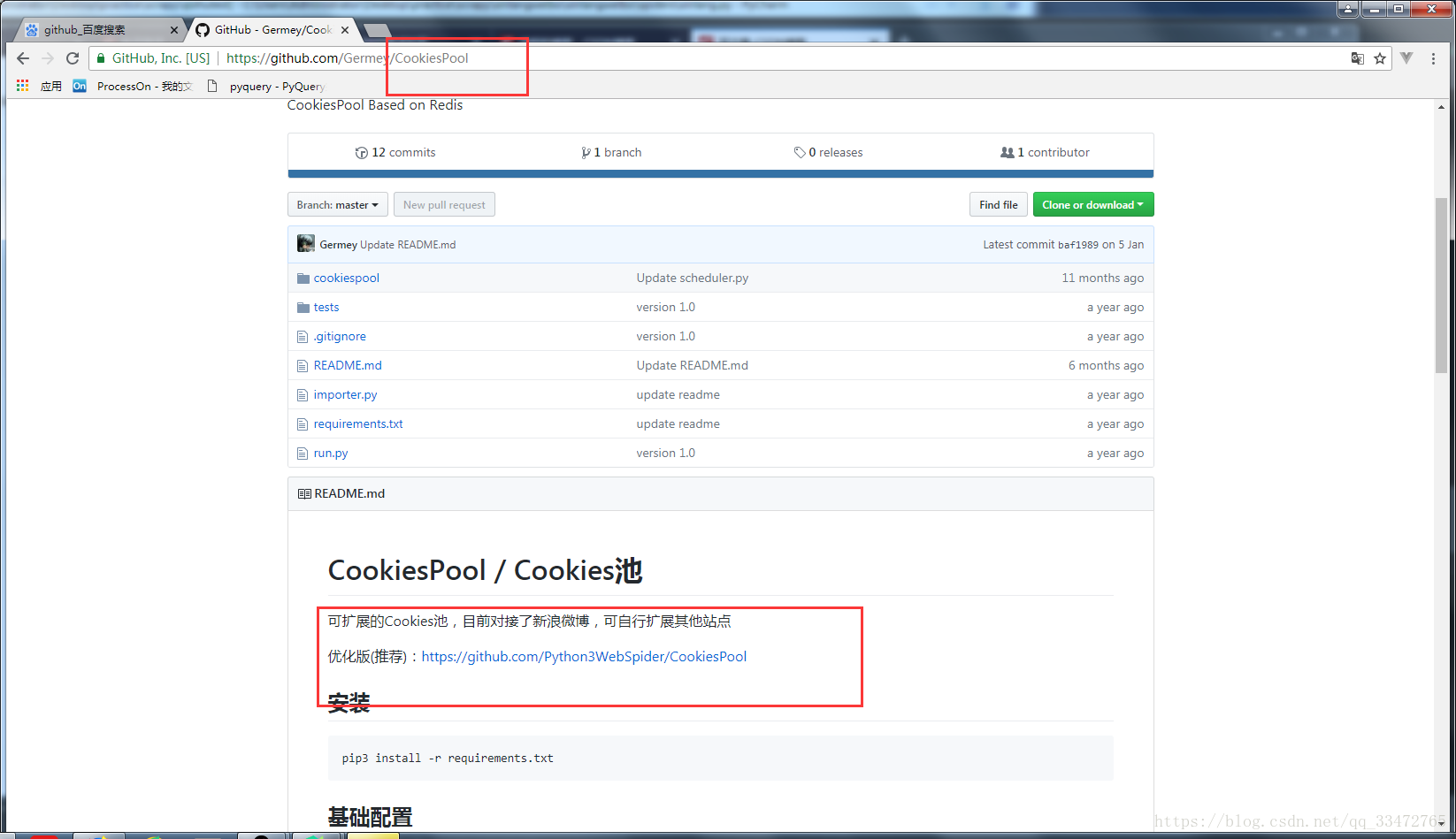Select the GitHub - Germey/CookiesPool tab
Viewport: 1456px width, 839px height.
pos(274,30)
